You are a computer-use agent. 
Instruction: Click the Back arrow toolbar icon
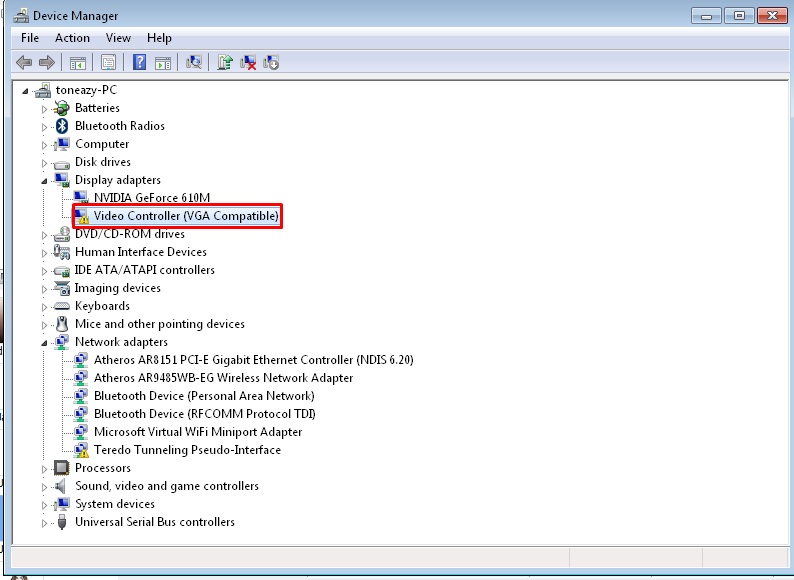(24, 63)
